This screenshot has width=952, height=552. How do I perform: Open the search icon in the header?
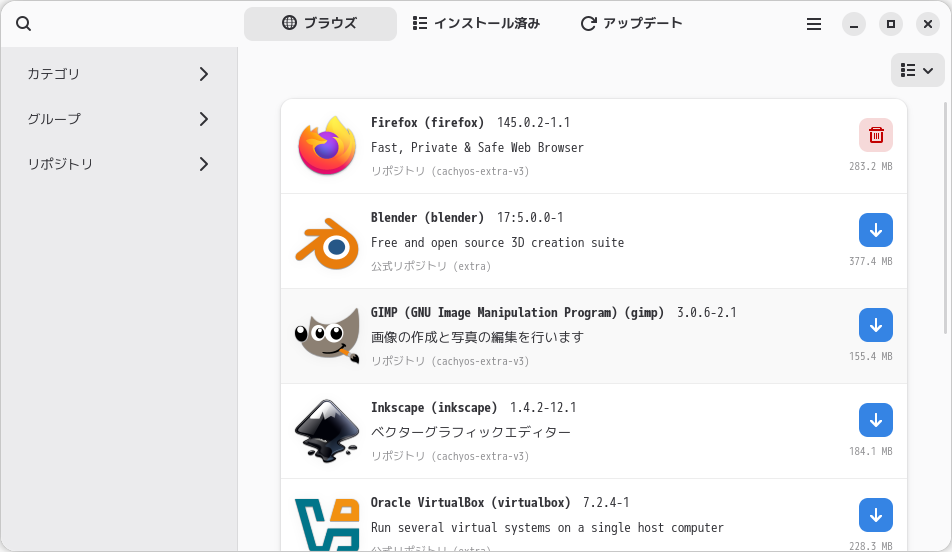(23, 24)
